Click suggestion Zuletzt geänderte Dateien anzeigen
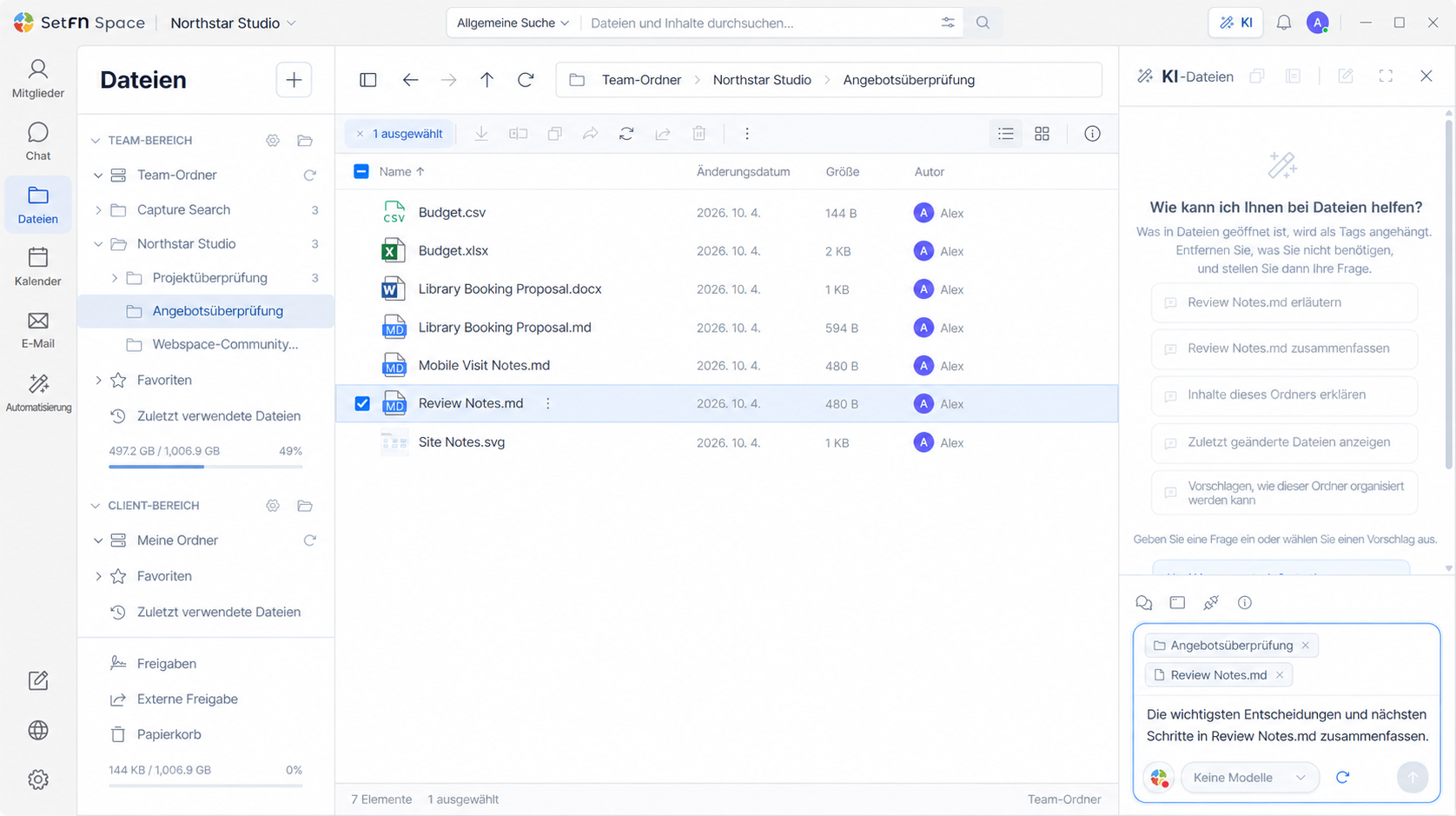This screenshot has height=816, width=1456. [x=1284, y=442]
